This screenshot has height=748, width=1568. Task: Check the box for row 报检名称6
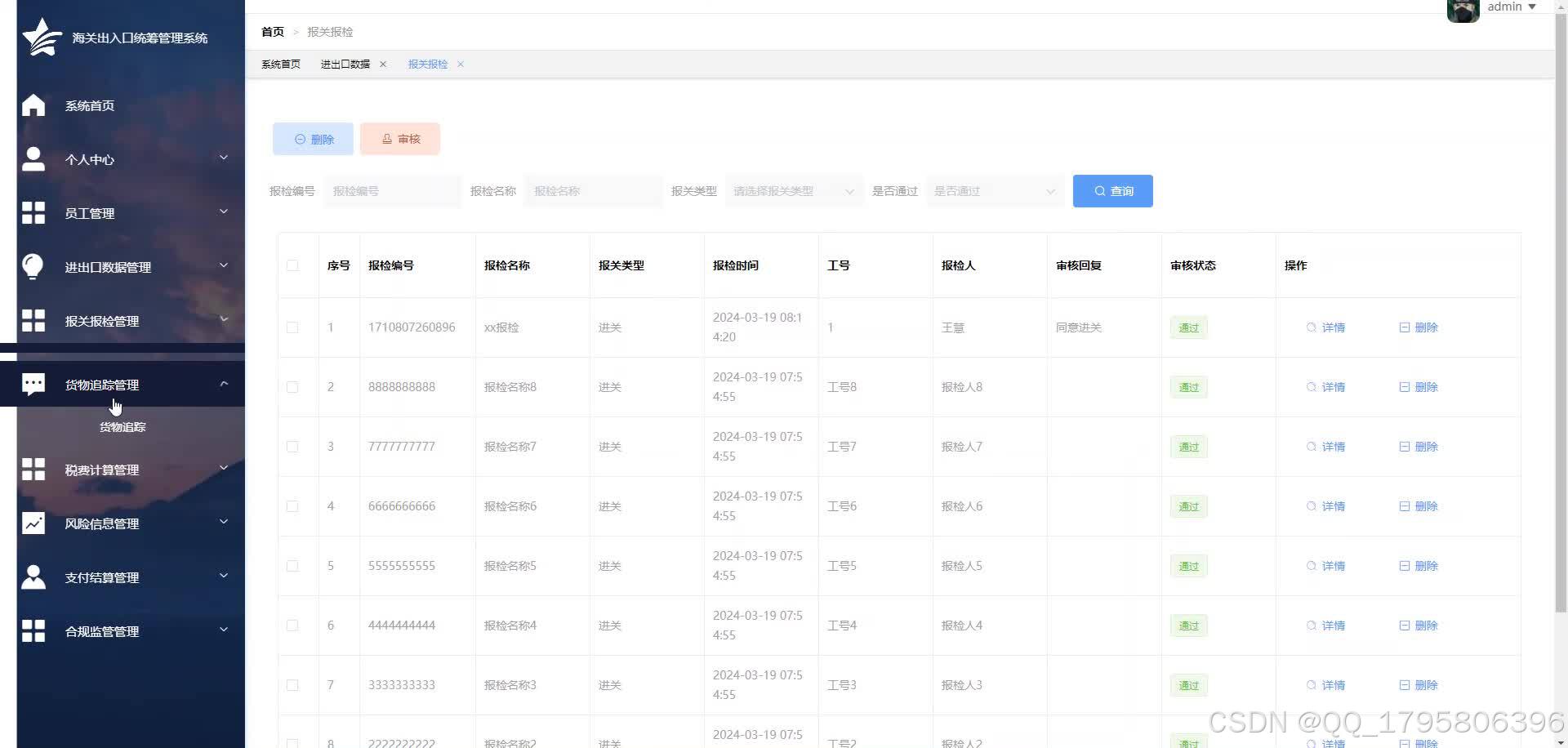coord(292,506)
